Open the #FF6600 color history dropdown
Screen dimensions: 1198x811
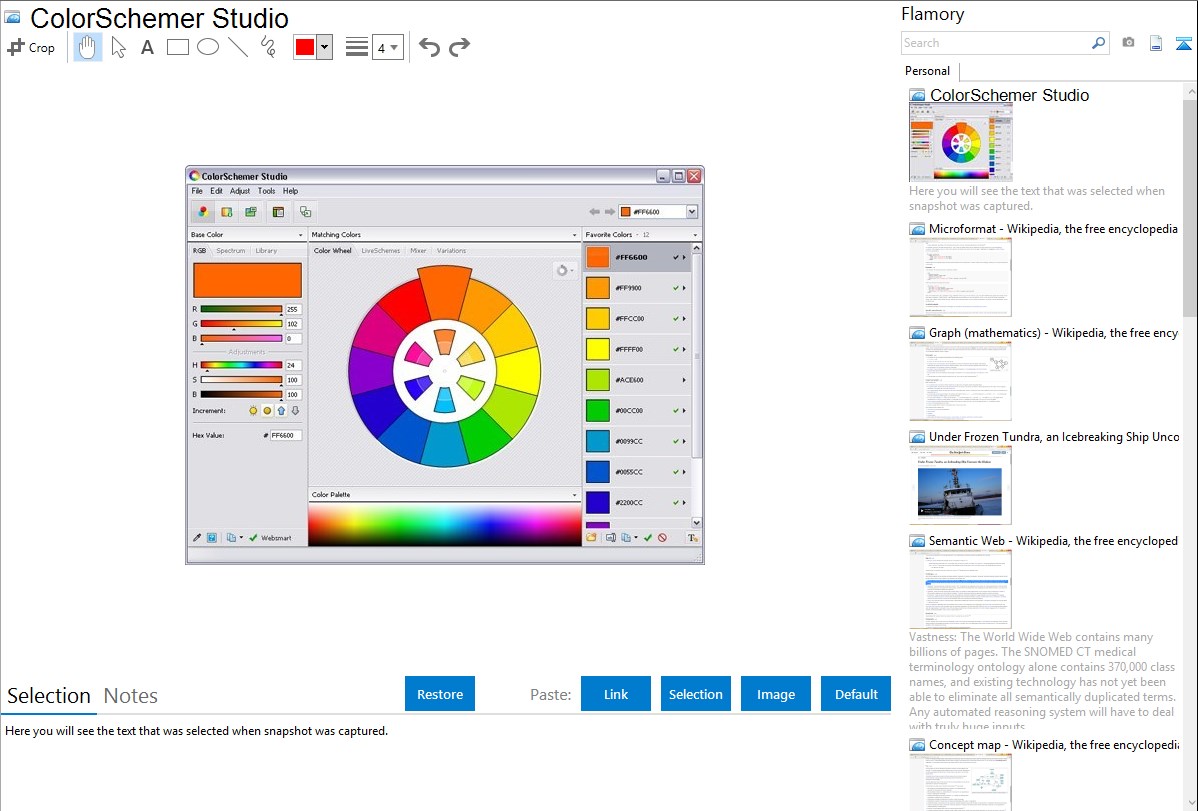(x=691, y=212)
